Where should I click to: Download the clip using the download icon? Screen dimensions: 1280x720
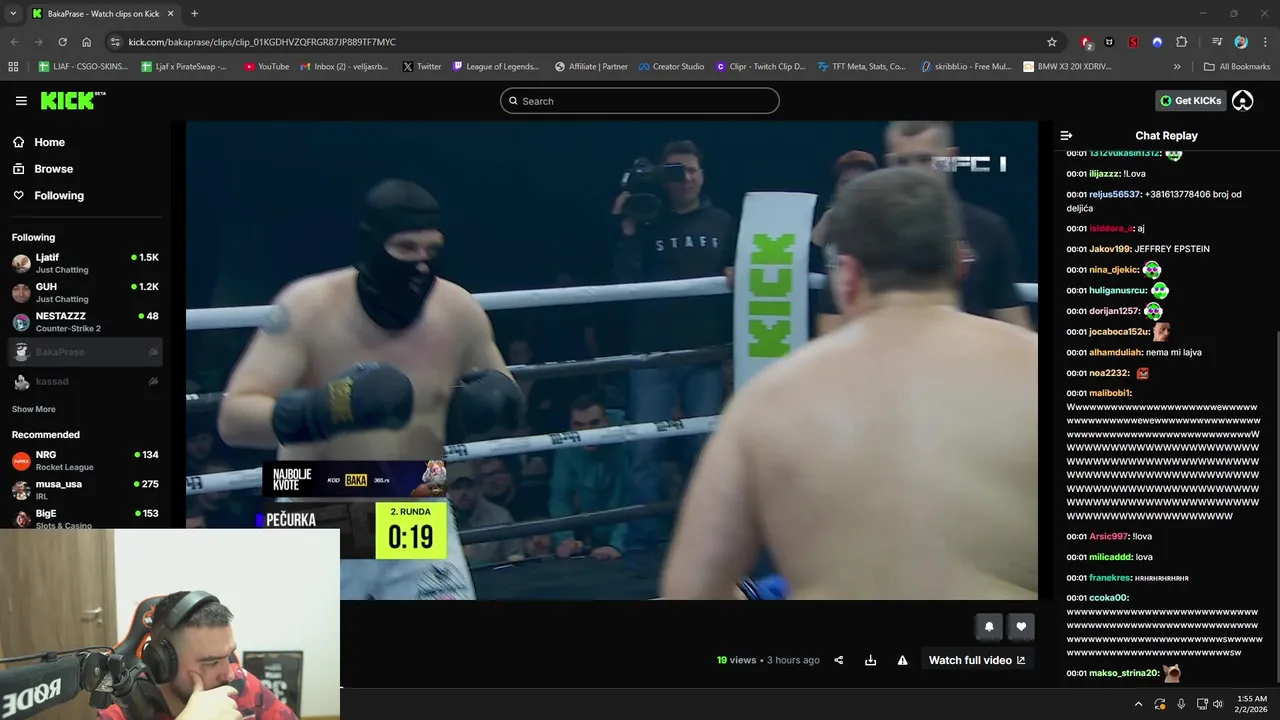point(870,660)
